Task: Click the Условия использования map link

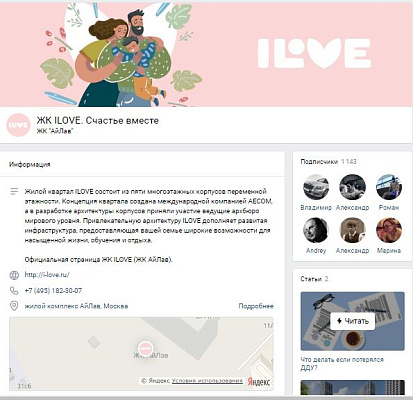Action: [x=207, y=381]
